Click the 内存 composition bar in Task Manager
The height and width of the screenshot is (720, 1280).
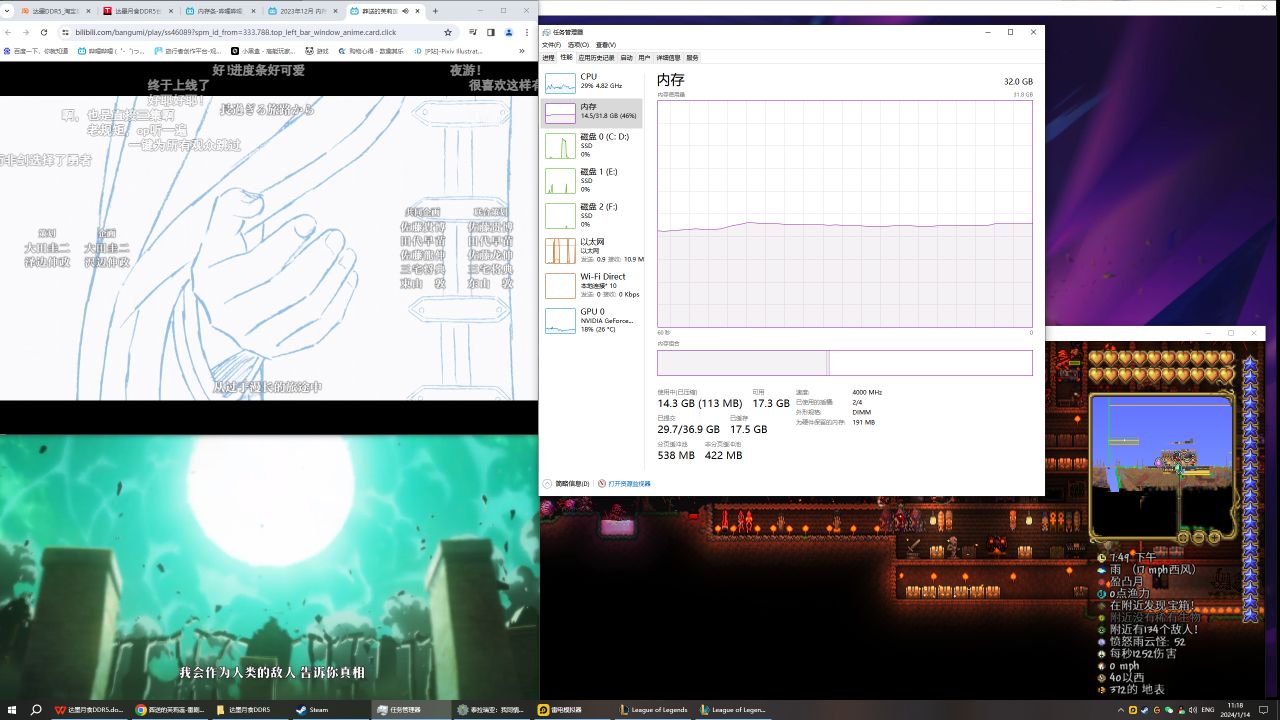845,362
